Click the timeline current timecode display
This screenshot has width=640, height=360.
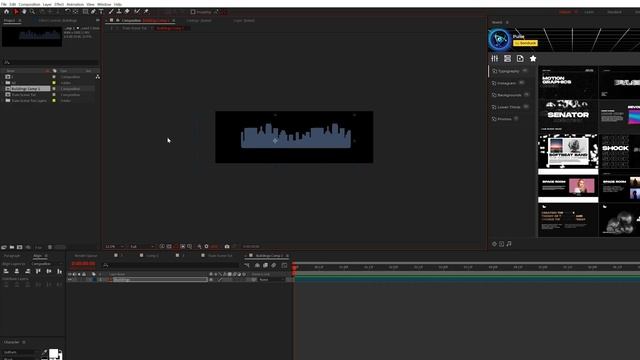[83, 264]
